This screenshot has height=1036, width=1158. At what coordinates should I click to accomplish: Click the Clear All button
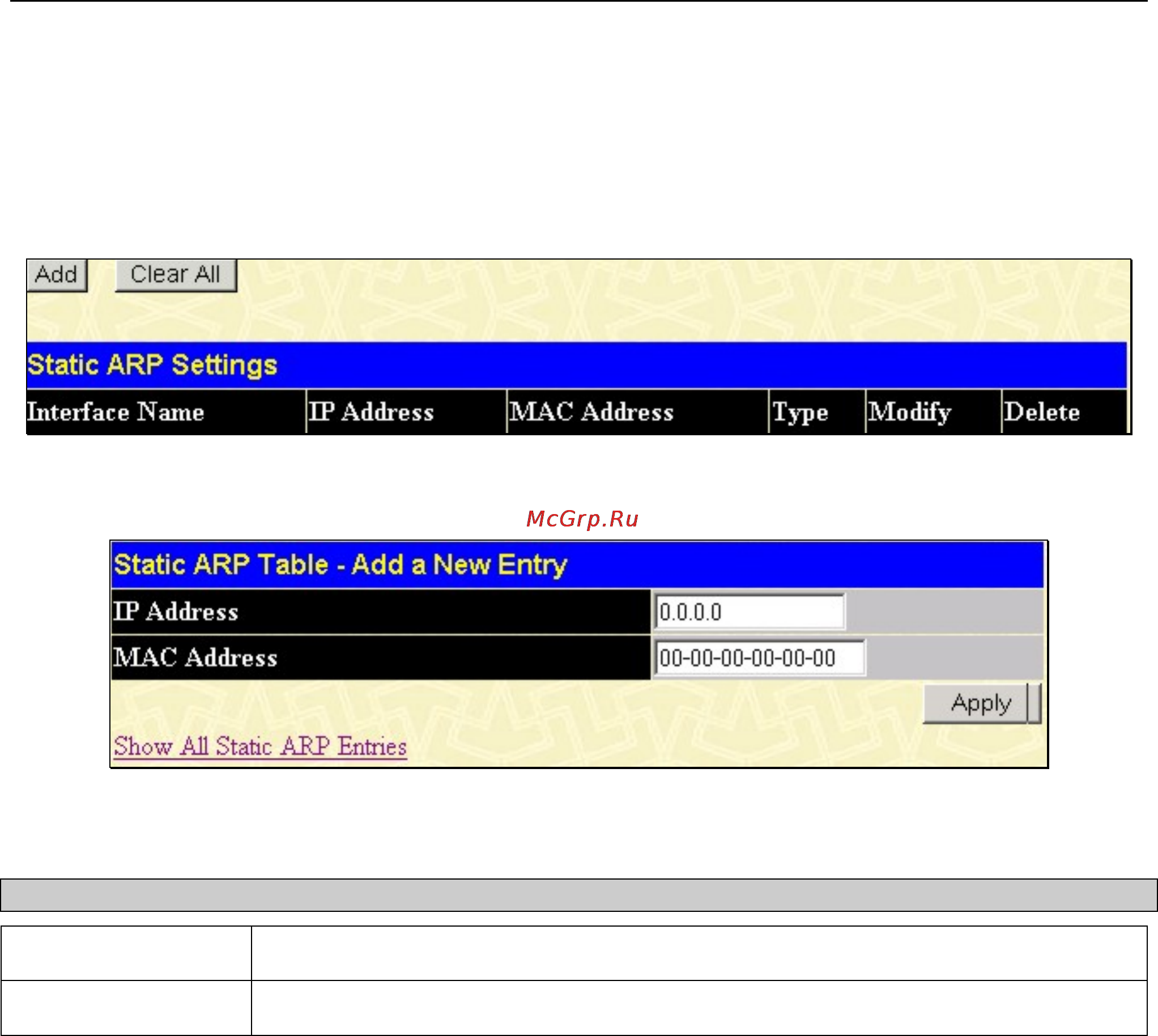(x=176, y=275)
